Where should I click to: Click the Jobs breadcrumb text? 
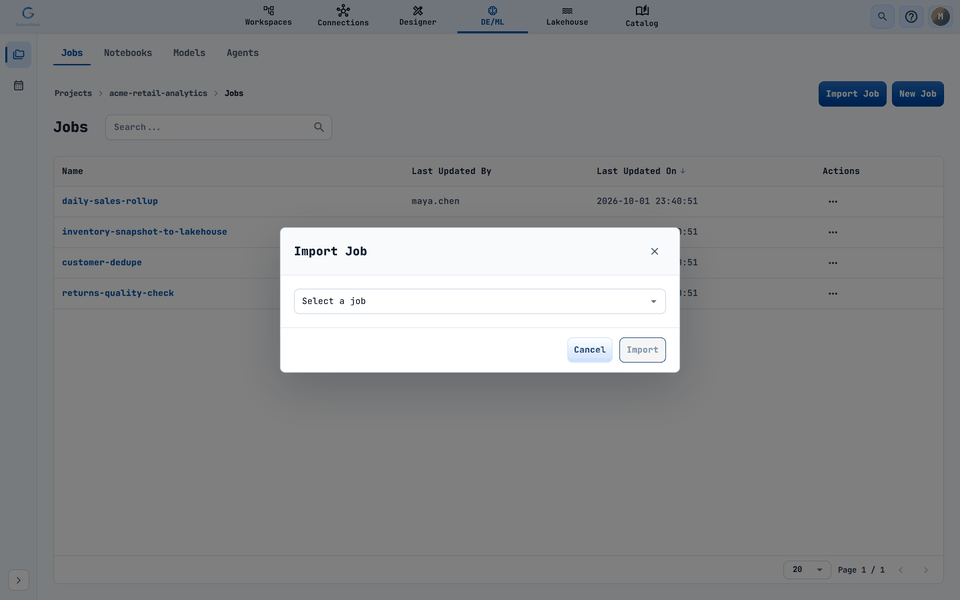click(234, 93)
